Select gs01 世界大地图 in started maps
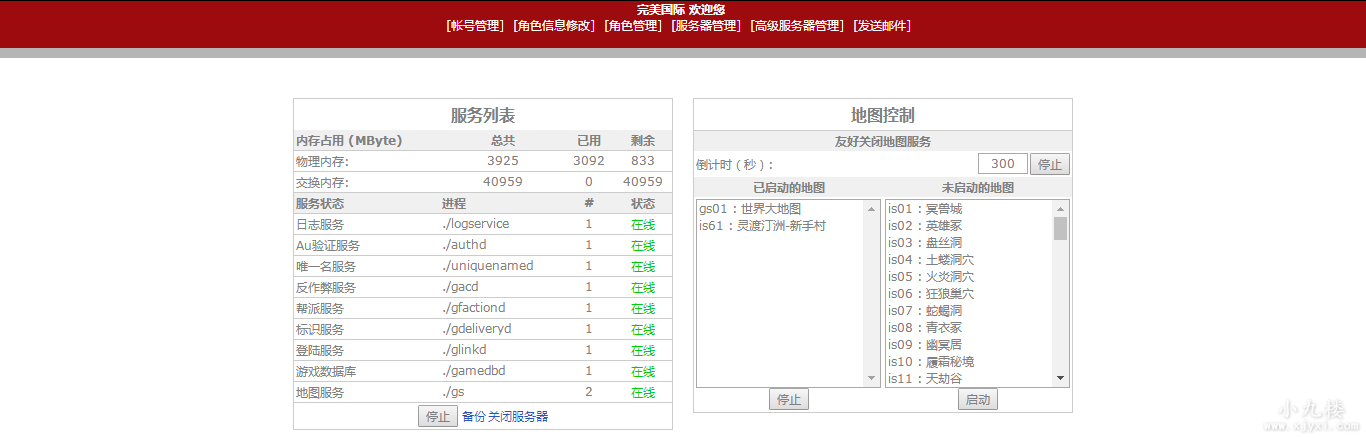1366x439 pixels. [x=750, y=209]
